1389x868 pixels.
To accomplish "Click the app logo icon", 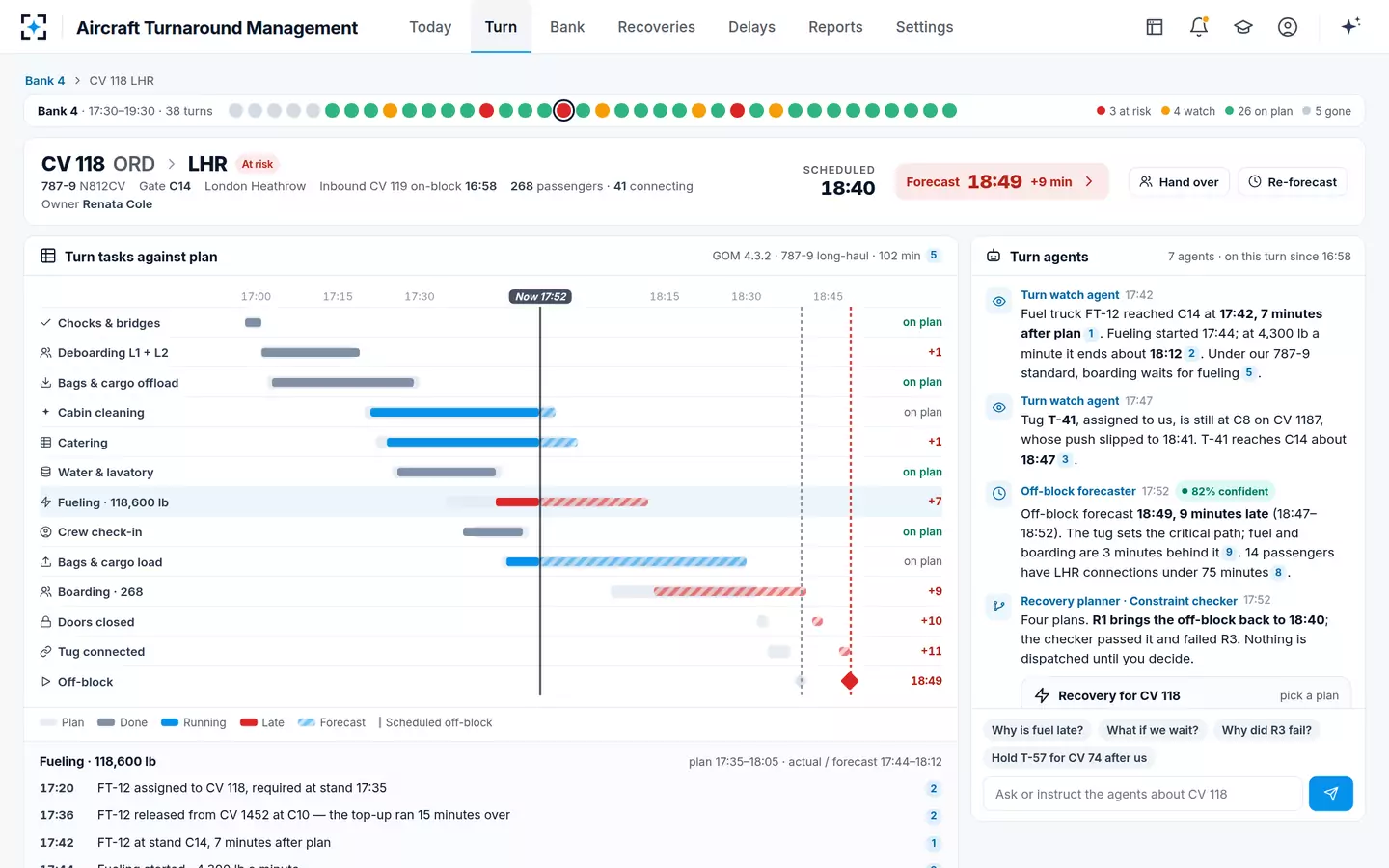I will pos(34,27).
